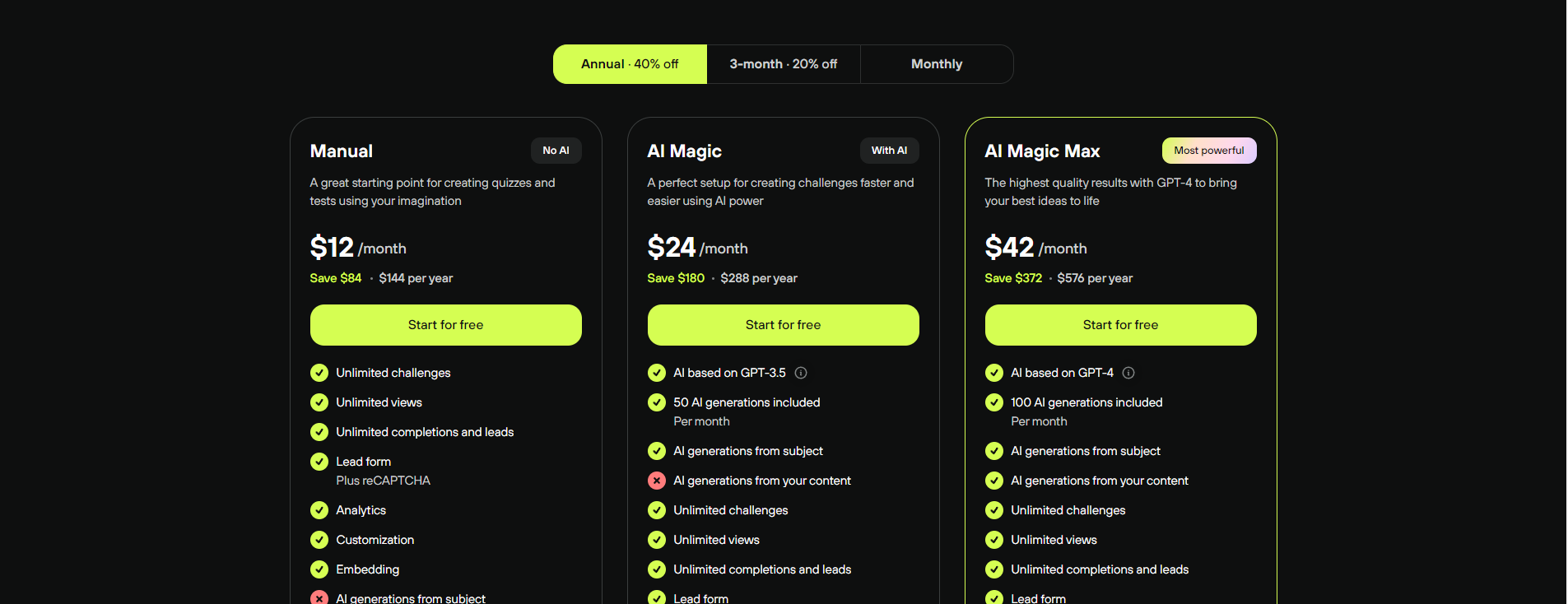Choose the Monthly billing tab
The height and width of the screenshot is (604, 1568).
click(937, 64)
